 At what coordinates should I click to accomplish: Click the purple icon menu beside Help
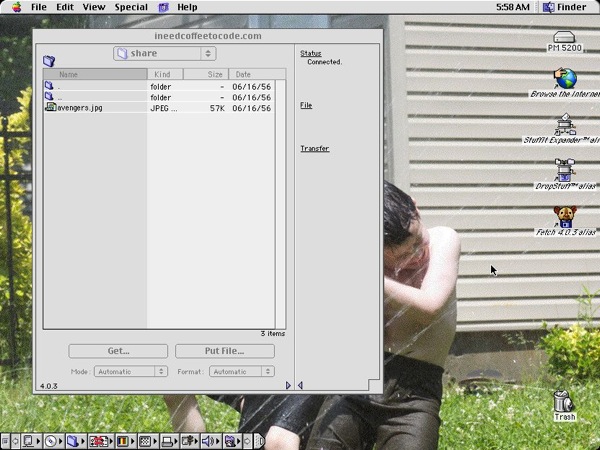[x=164, y=7]
